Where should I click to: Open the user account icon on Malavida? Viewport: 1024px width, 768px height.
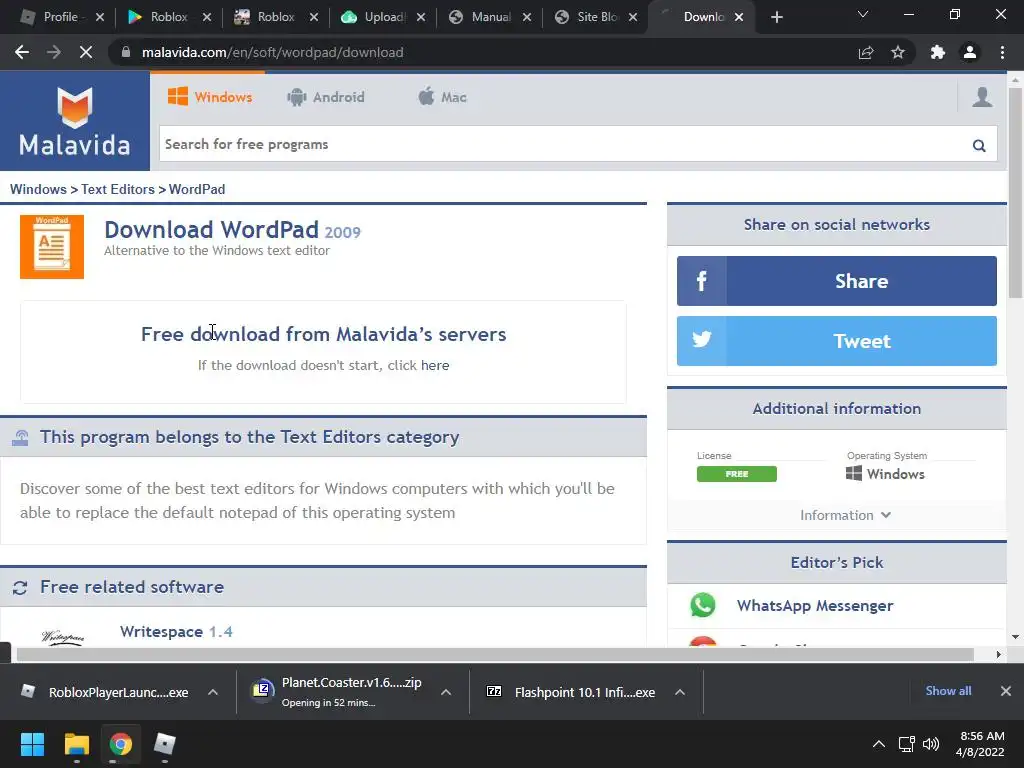point(982,97)
